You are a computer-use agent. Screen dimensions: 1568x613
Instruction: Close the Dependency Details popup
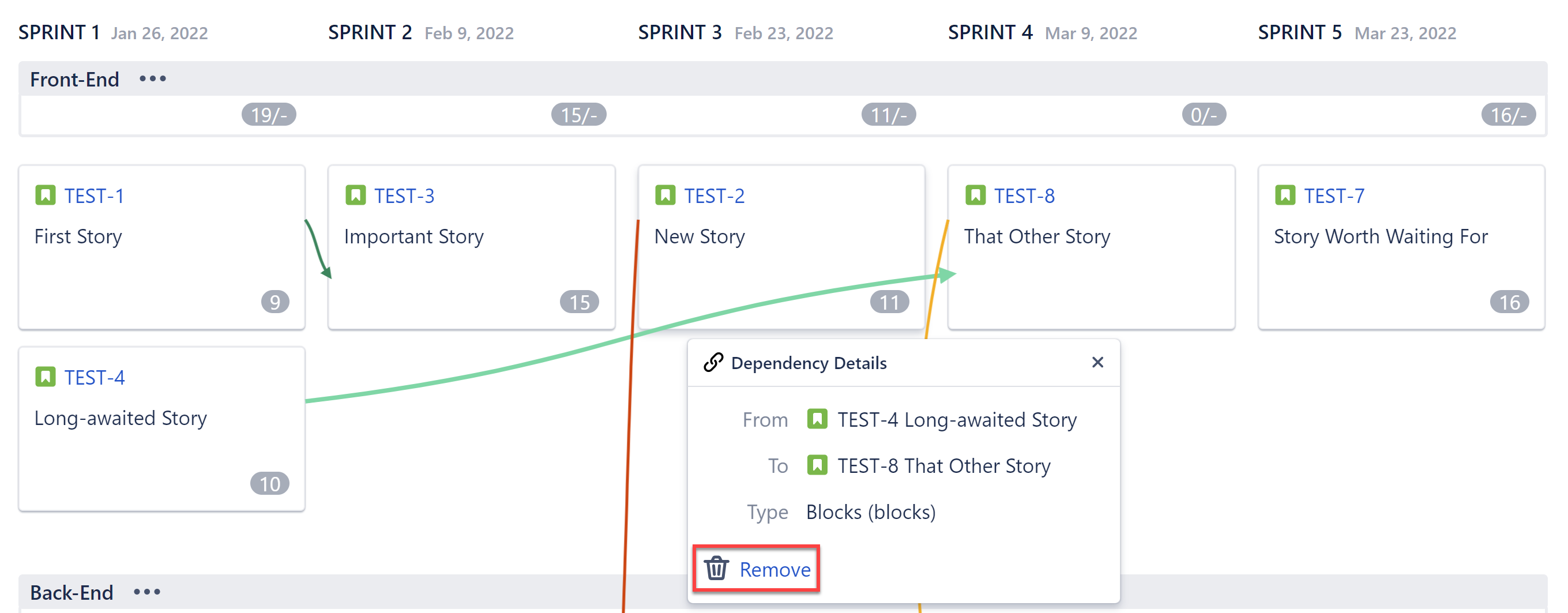[x=1097, y=362]
